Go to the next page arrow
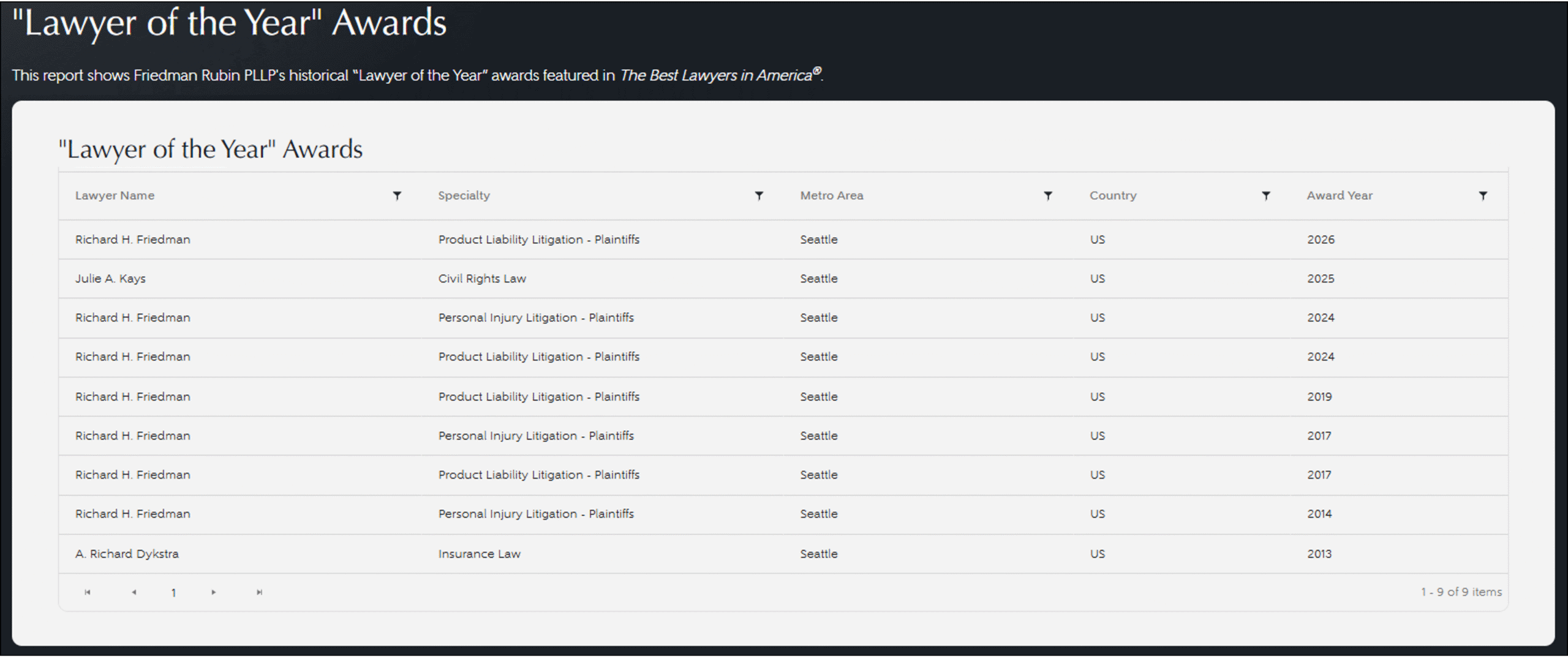Image resolution: width=1568 pixels, height=657 pixels. click(214, 592)
